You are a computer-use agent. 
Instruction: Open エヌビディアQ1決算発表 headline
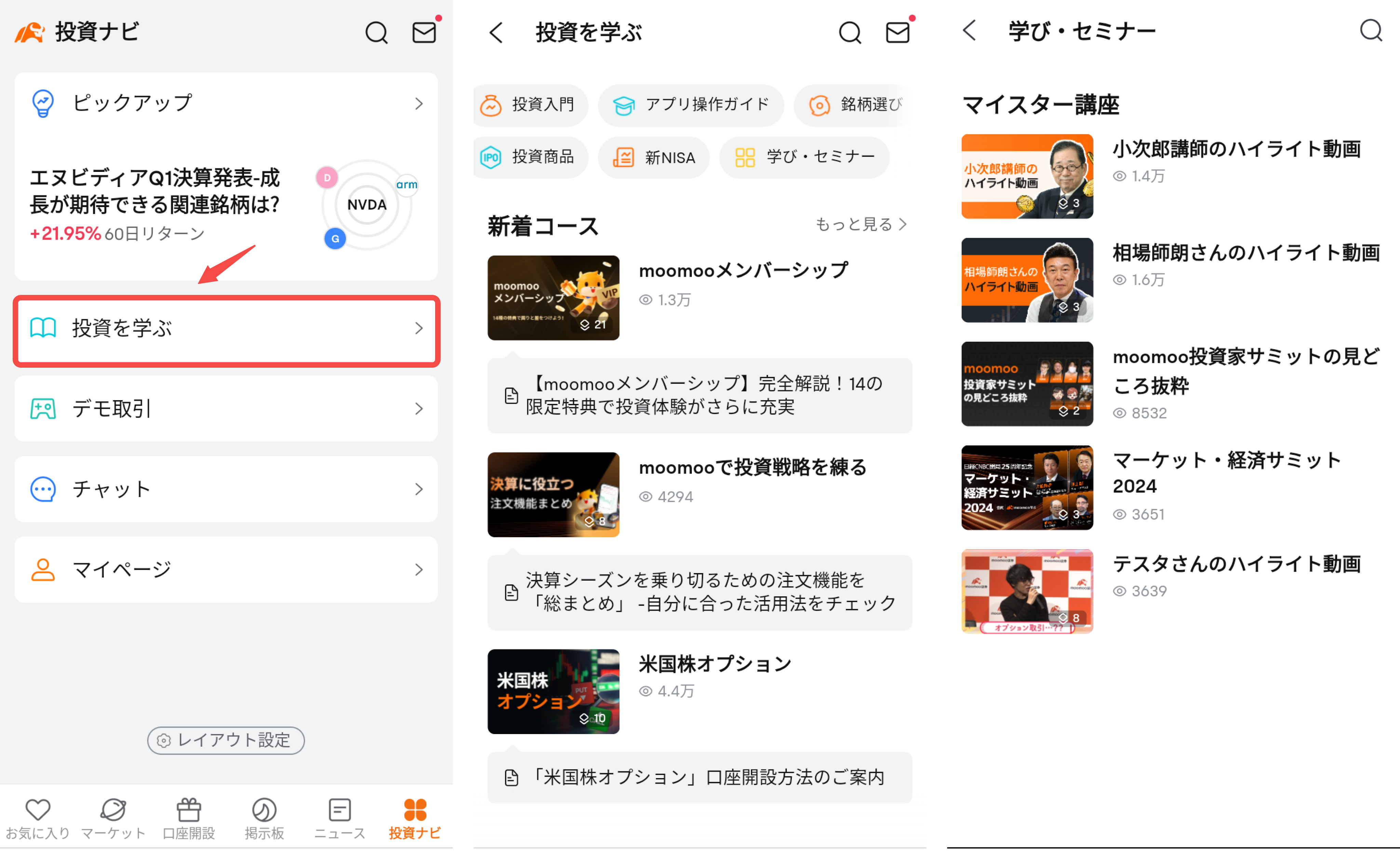tap(154, 191)
